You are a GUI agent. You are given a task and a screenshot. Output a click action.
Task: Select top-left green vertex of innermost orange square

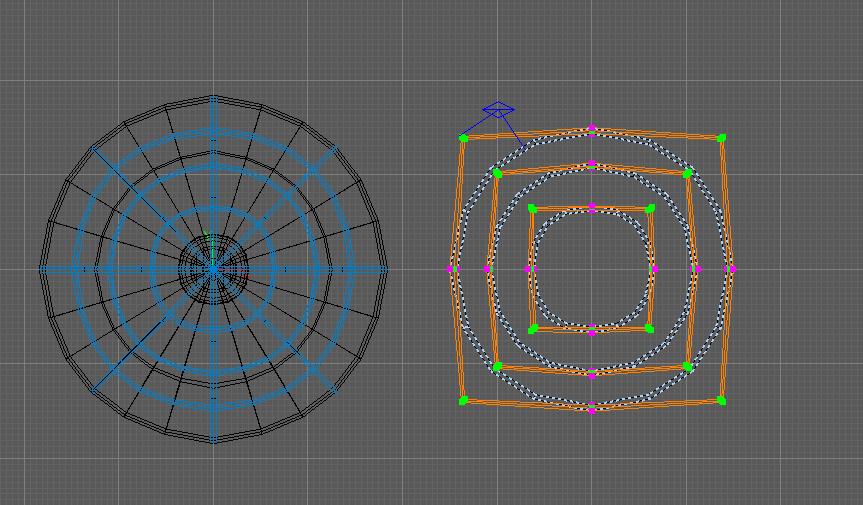532,208
